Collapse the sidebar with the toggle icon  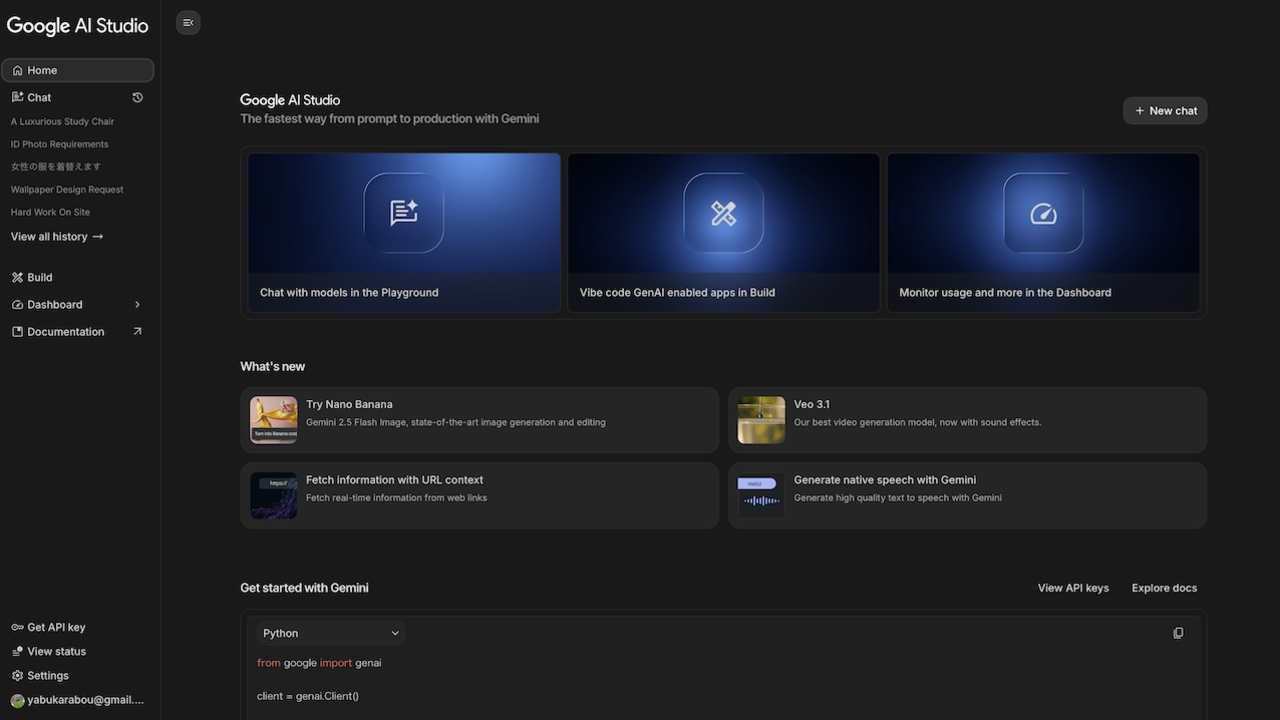(x=188, y=22)
